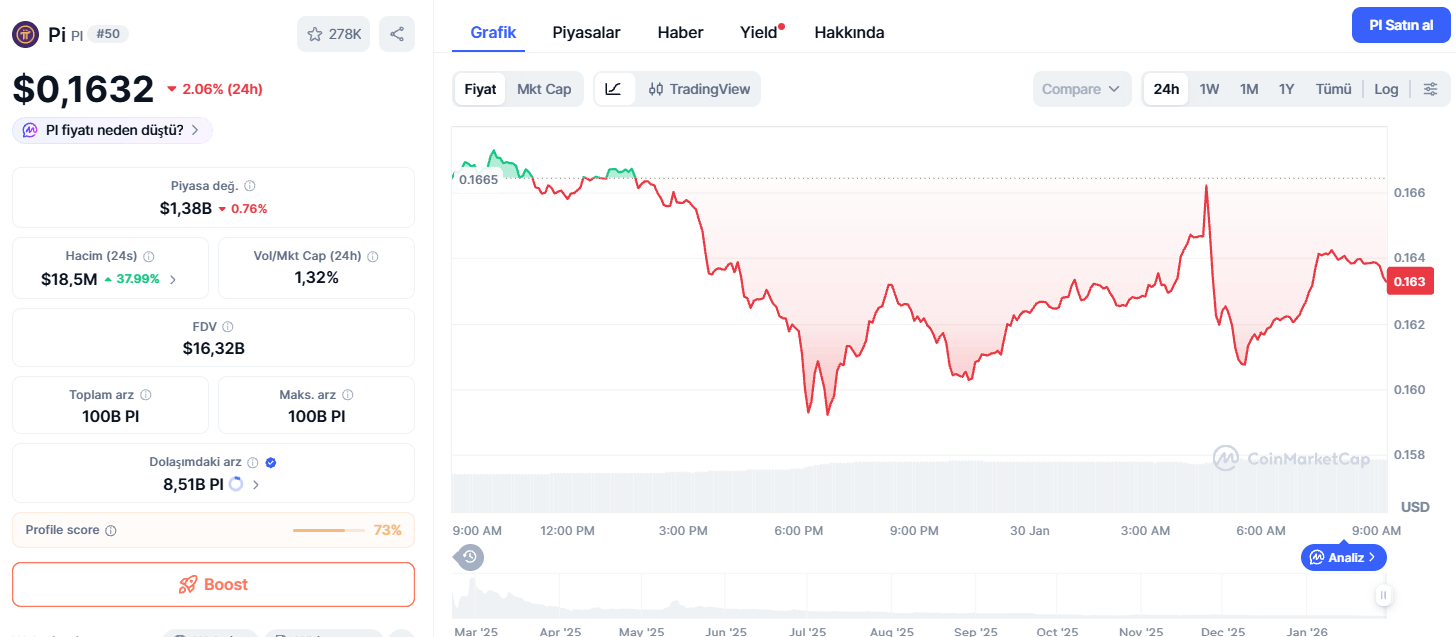The height and width of the screenshot is (637, 1456).
Task: Click the $0,1632 price text
Action: 83,89
